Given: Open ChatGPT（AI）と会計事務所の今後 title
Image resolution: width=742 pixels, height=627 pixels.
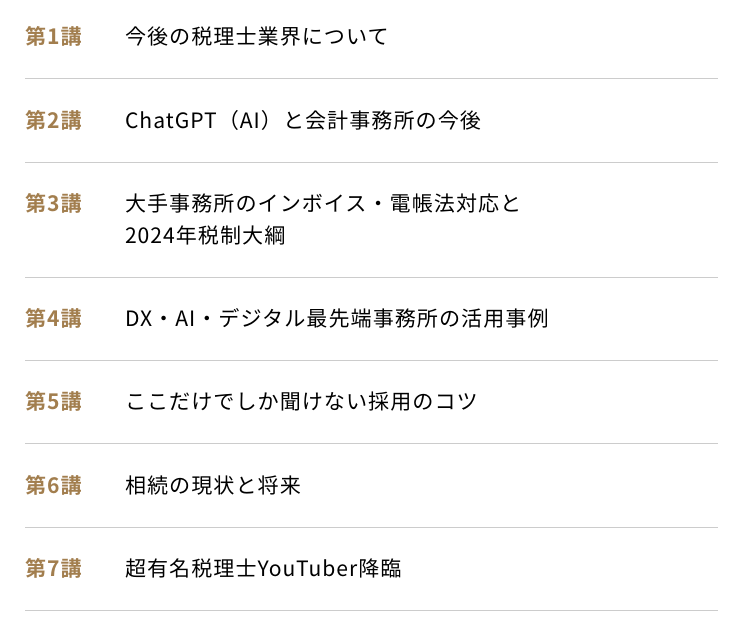Looking at the screenshot, I should 303,120.
